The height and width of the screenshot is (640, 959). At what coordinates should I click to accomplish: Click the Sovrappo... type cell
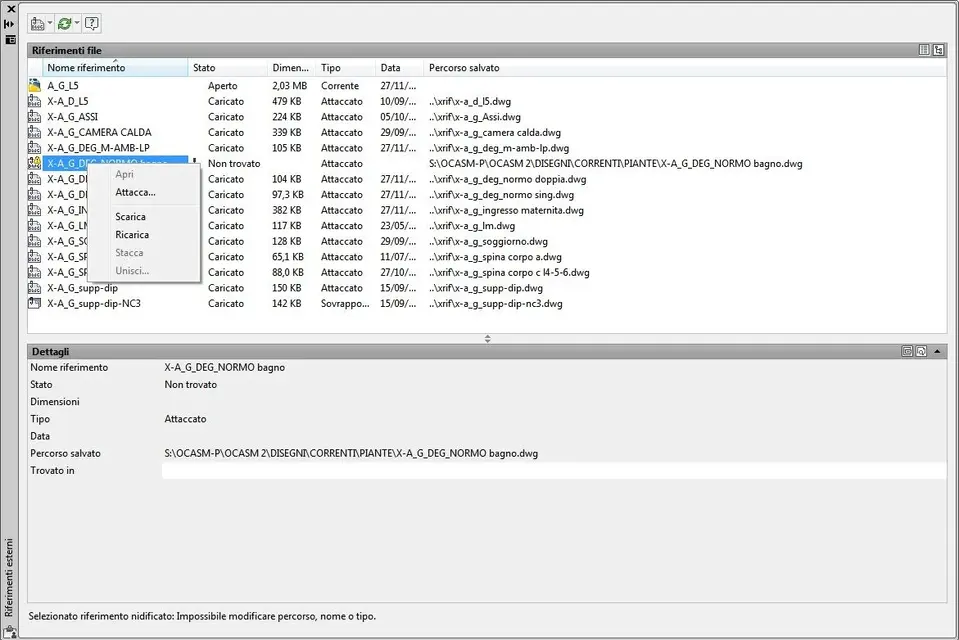[345, 303]
